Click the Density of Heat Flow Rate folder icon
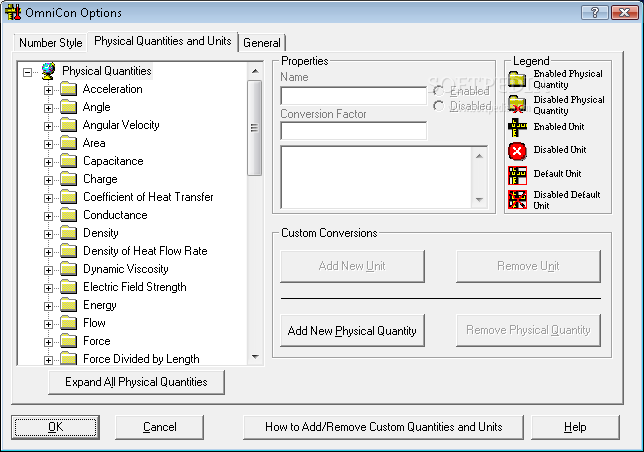The width and height of the screenshot is (644, 452). [68, 251]
